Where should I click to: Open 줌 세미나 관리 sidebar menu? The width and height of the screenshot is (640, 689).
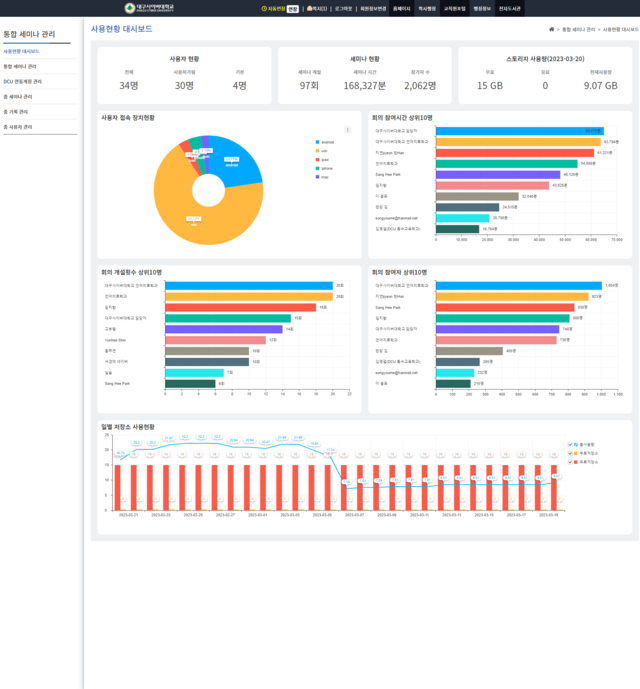click(x=18, y=97)
